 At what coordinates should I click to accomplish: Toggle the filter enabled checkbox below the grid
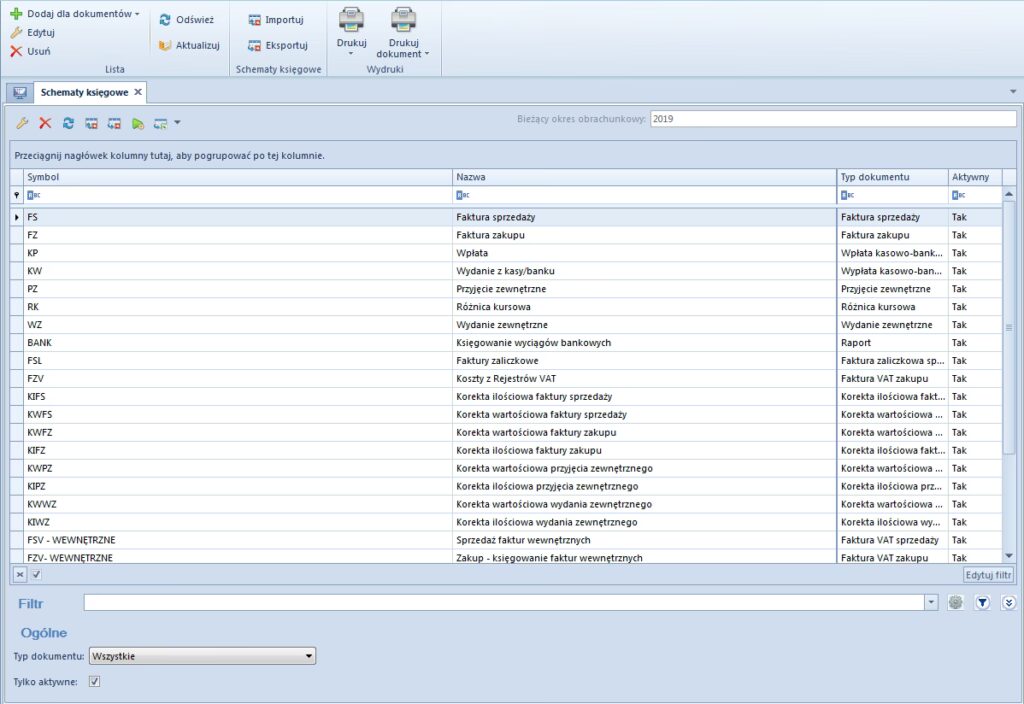click(36, 575)
